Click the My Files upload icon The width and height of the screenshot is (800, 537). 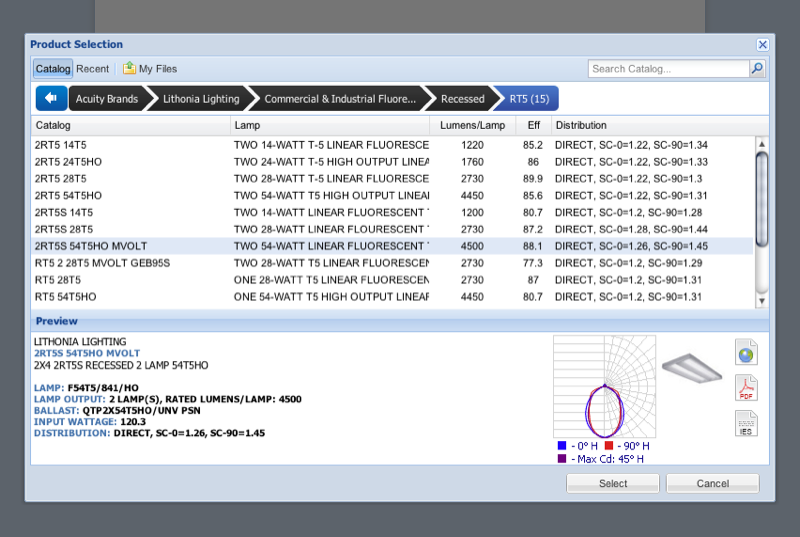point(129,68)
